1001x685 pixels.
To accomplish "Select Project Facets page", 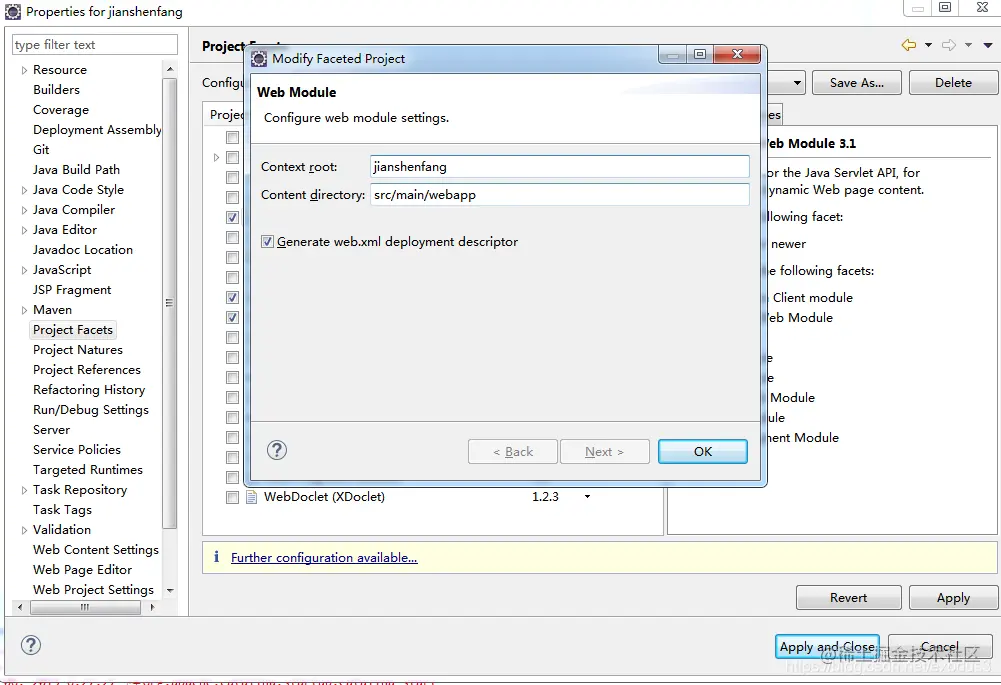I will coord(73,329).
